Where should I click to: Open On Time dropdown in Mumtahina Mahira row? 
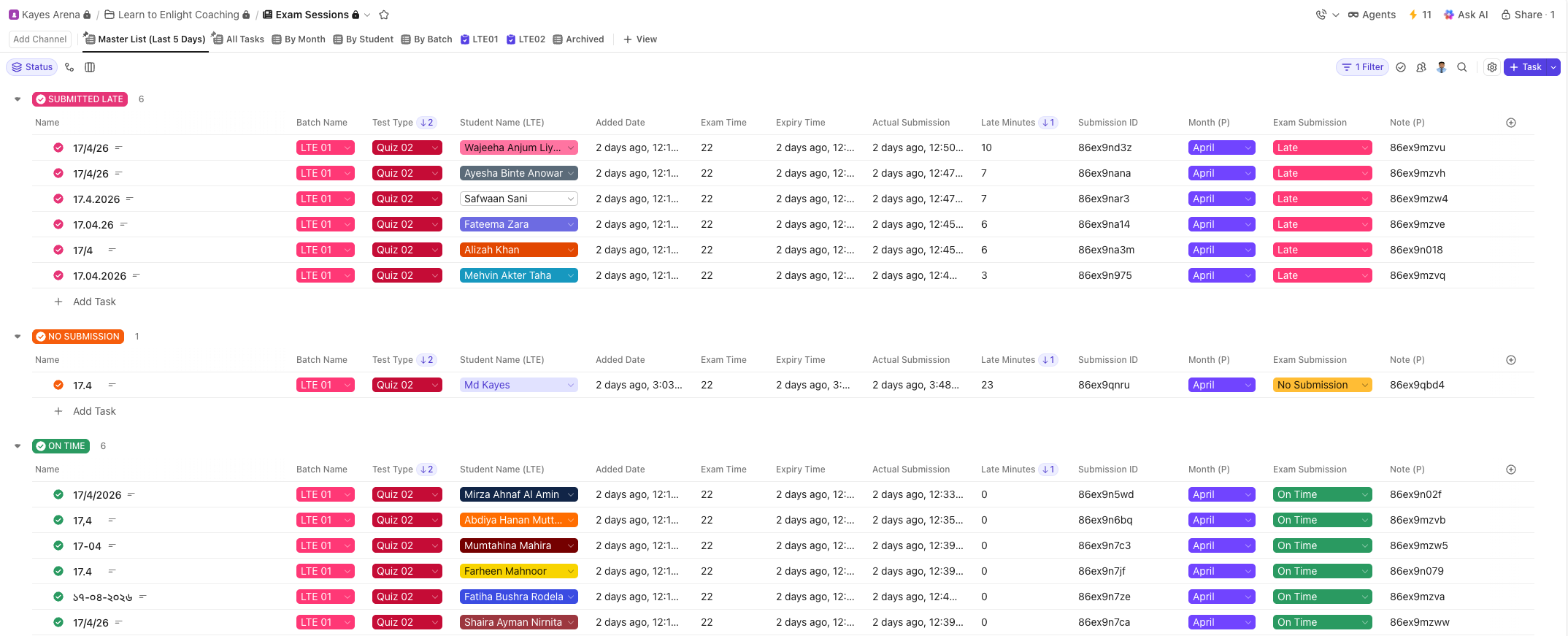1323,545
